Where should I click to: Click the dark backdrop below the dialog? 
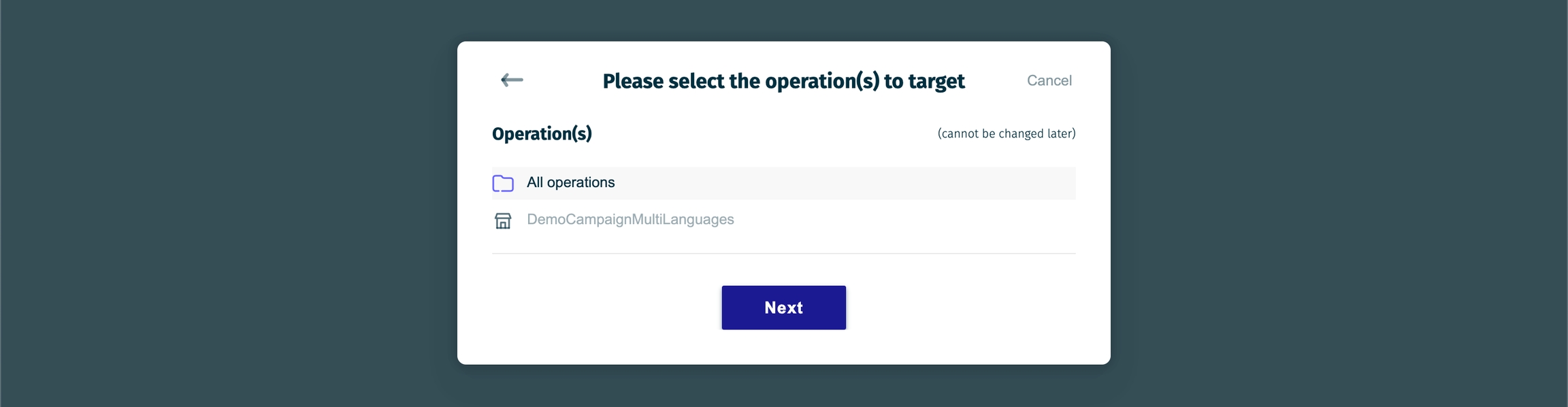783,387
